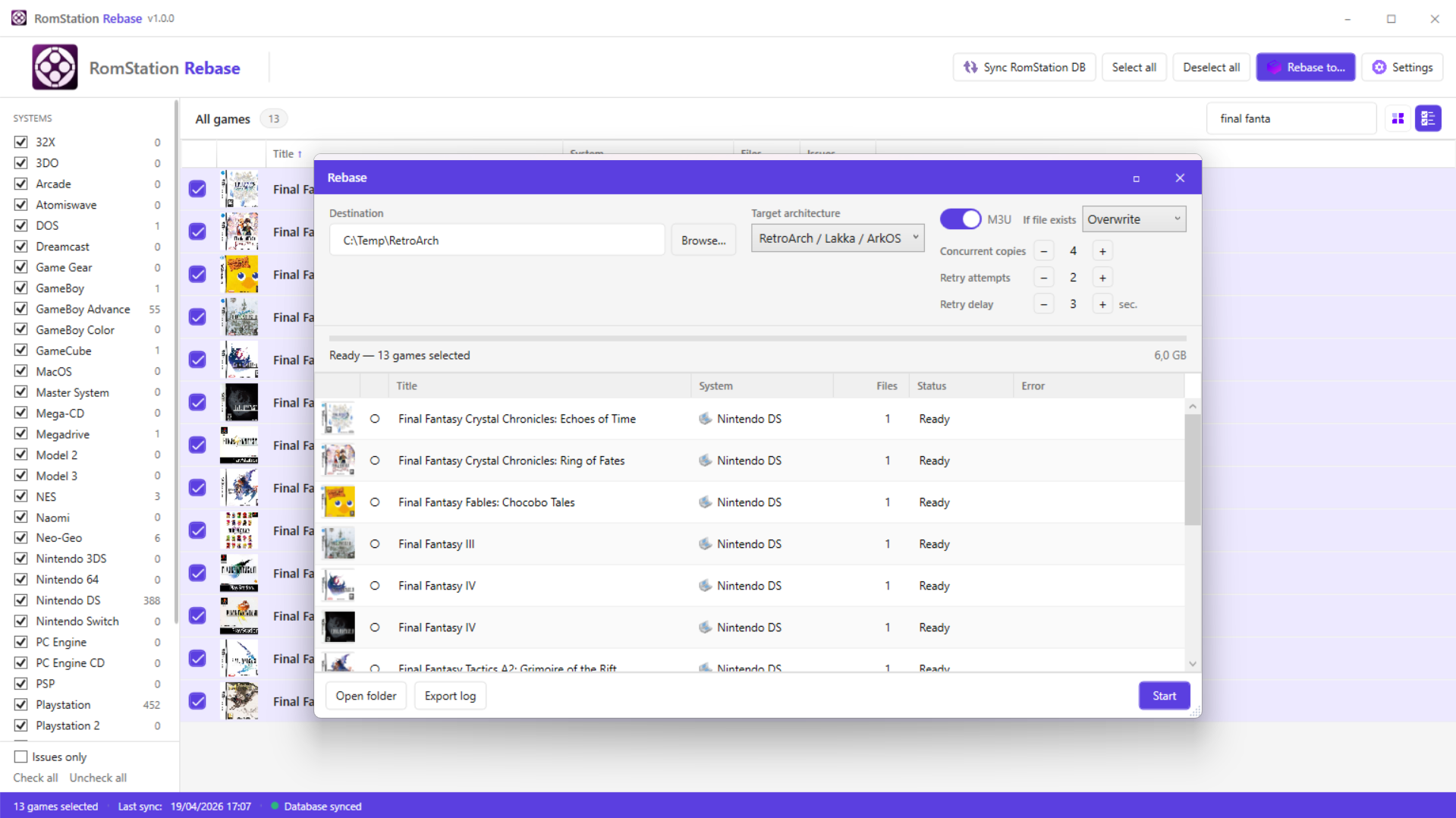The image size is (1456, 818).
Task: Click the grid view icon
Action: click(x=1398, y=118)
